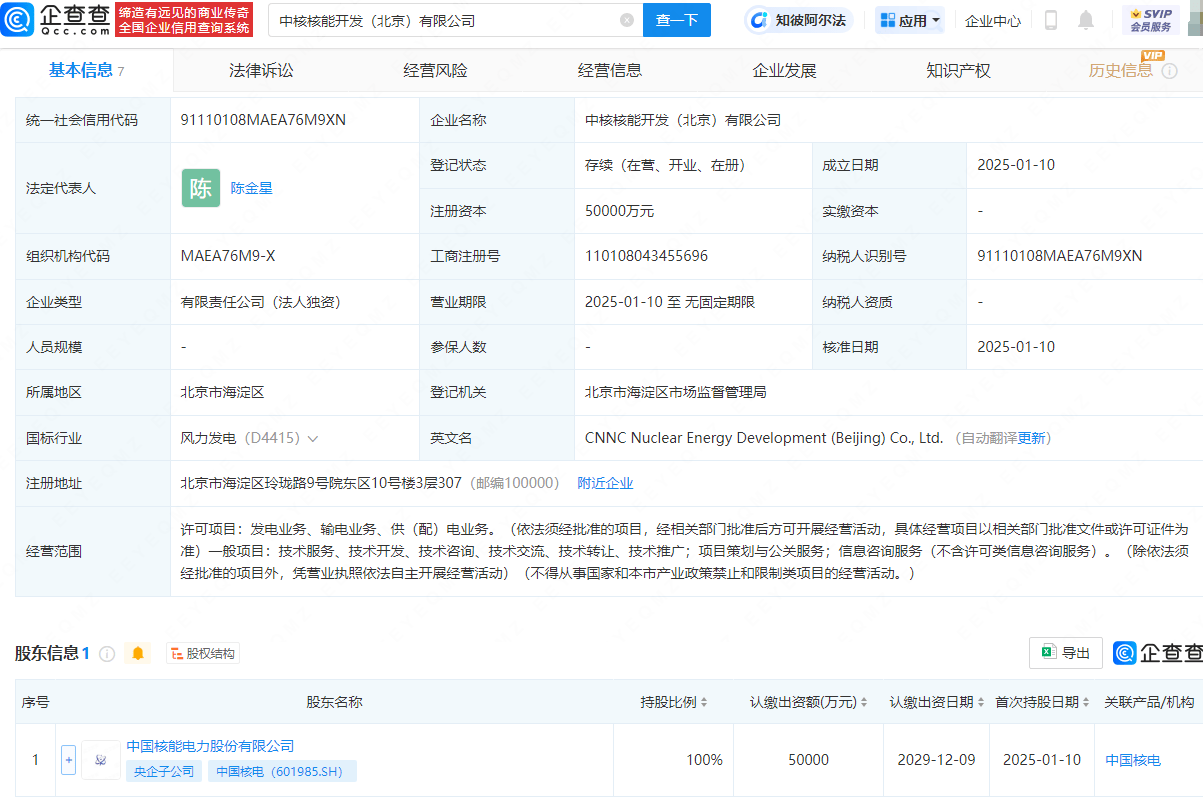1203x798 pixels.
Task: Open shareholder 中国核能电力股份有限公司 link
Action: [x=210, y=746]
